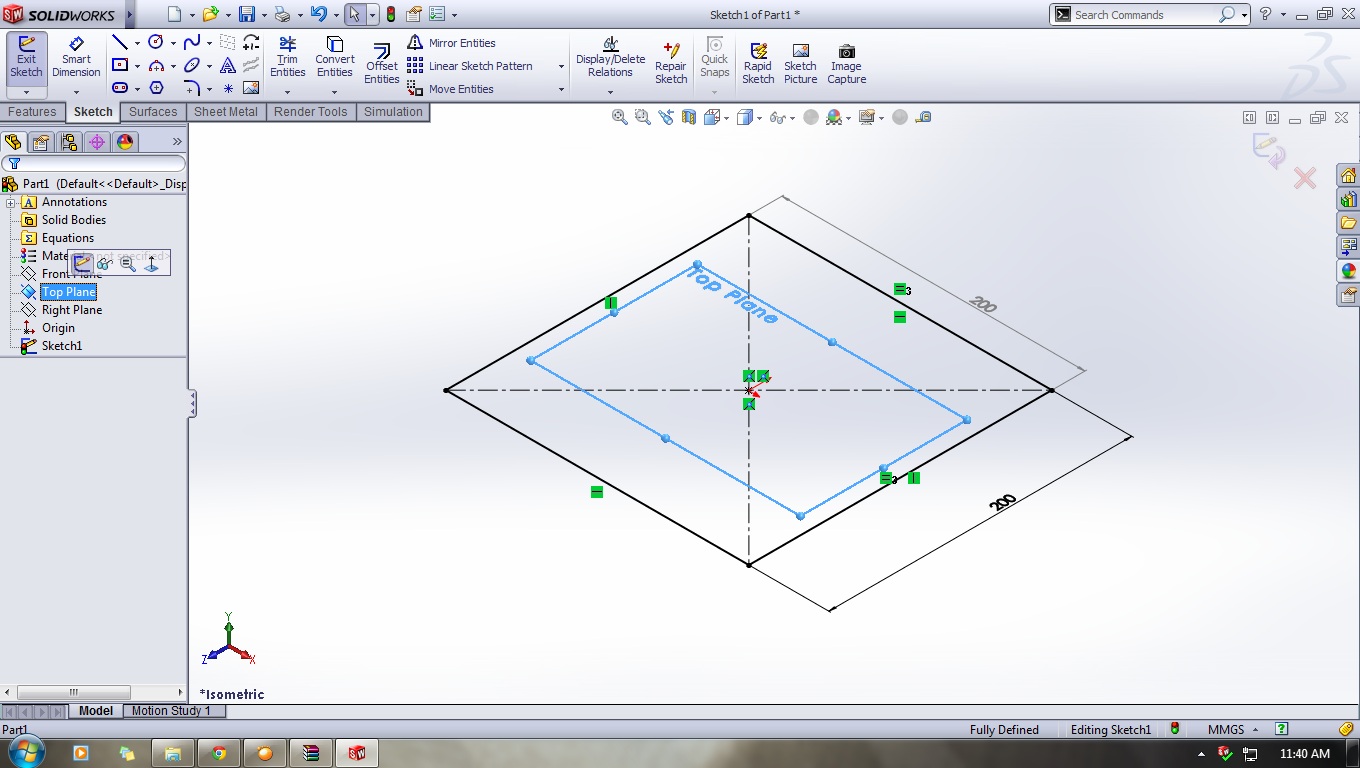Open the DisplayManager appearance tab
Image resolution: width=1360 pixels, height=768 pixels.
click(125, 142)
